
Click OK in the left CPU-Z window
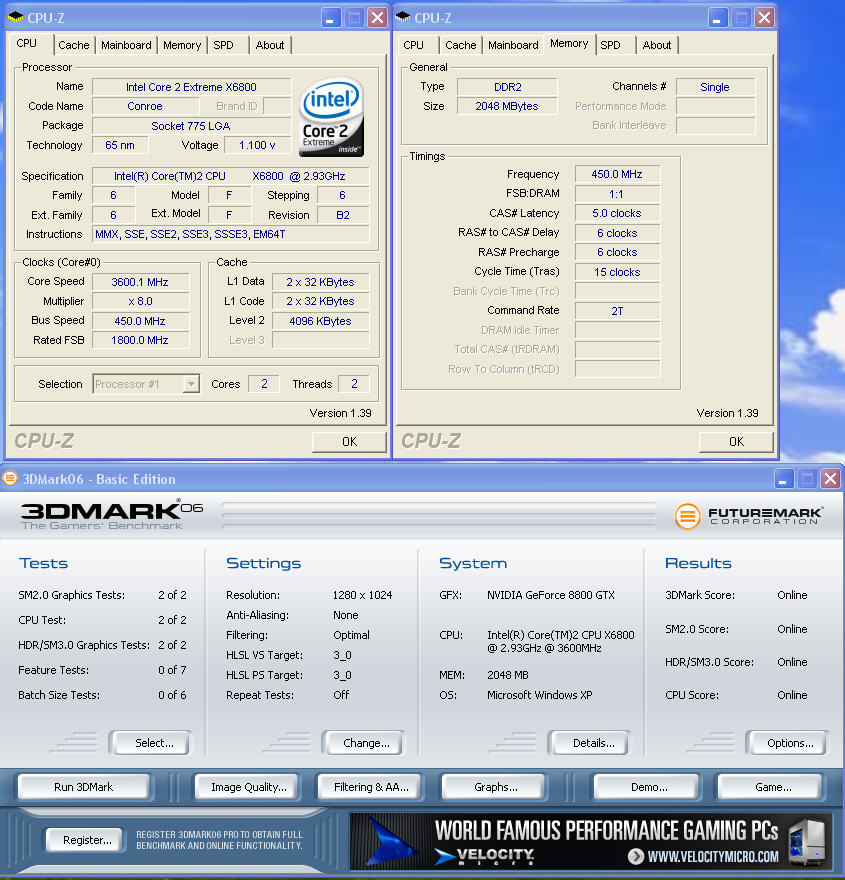click(349, 442)
